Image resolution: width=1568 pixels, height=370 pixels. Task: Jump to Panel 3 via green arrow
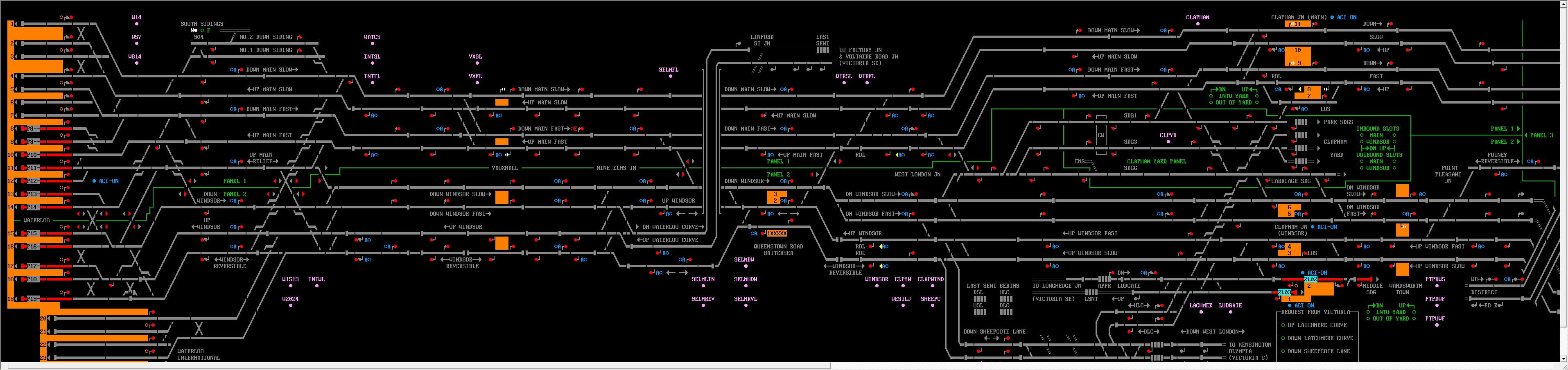click(x=1526, y=135)
